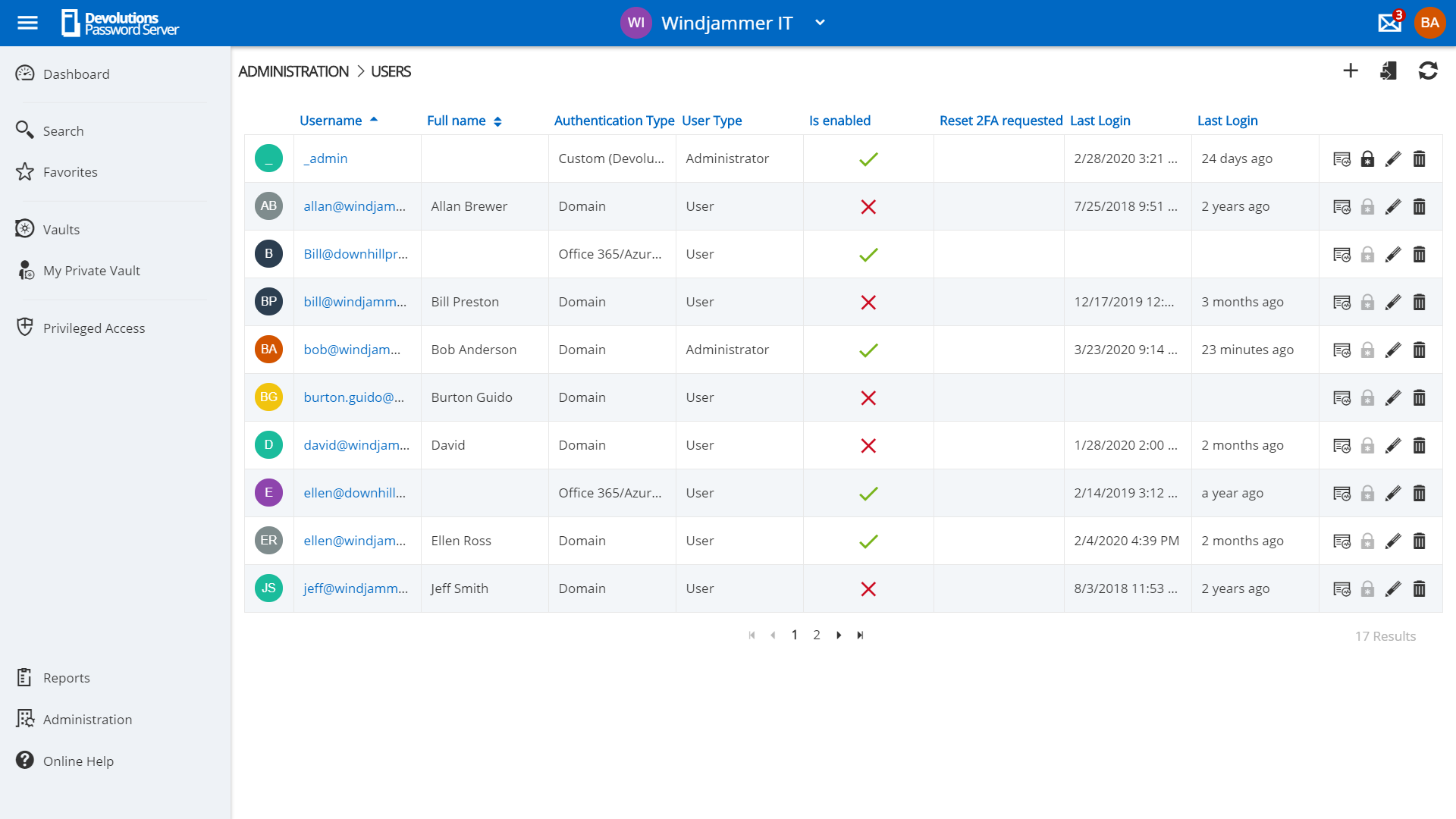Go to page 2 of results
Screen dimensions: 1456x819
point(817,635)
